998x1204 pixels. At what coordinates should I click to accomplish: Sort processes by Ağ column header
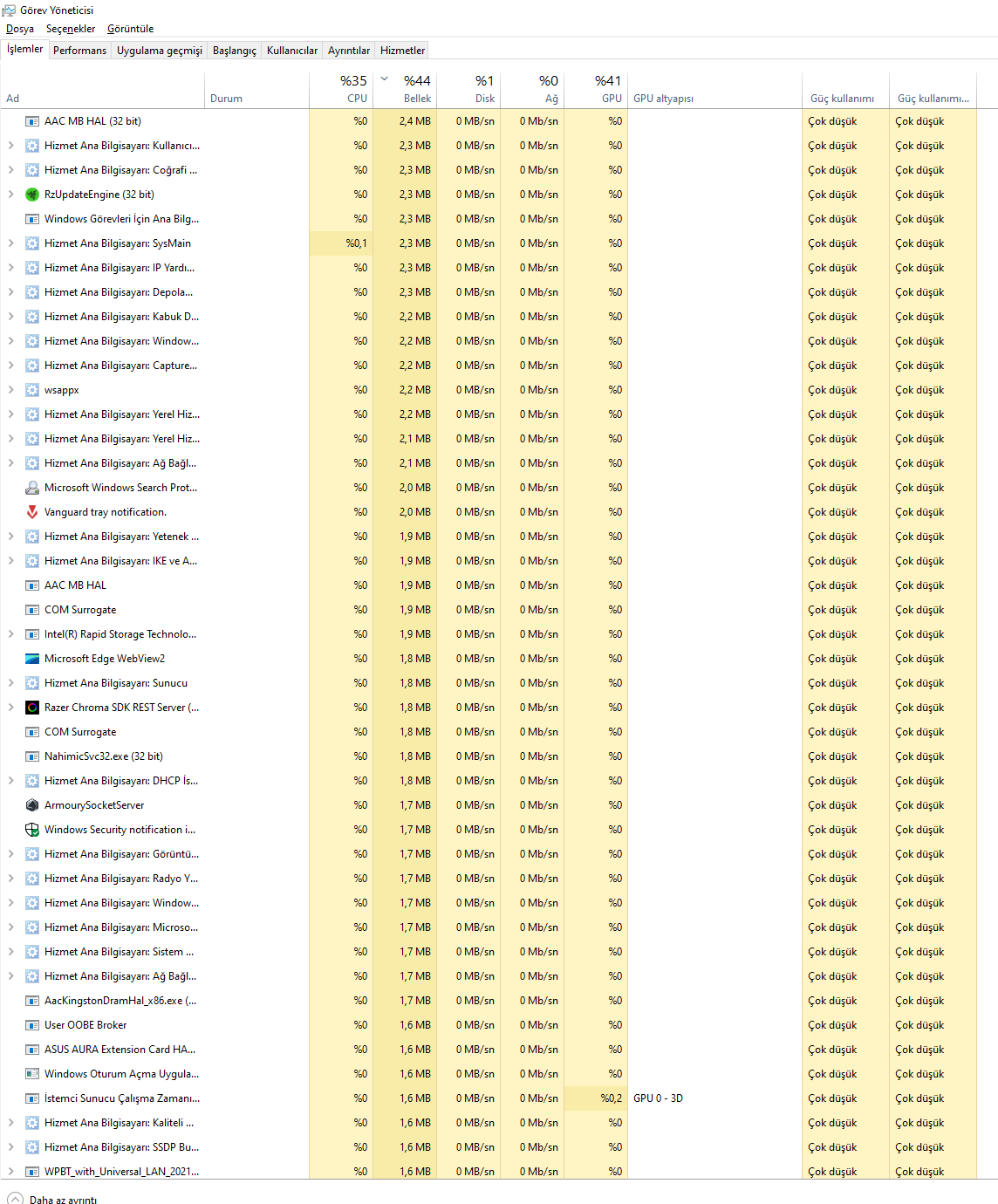point(532,89)
